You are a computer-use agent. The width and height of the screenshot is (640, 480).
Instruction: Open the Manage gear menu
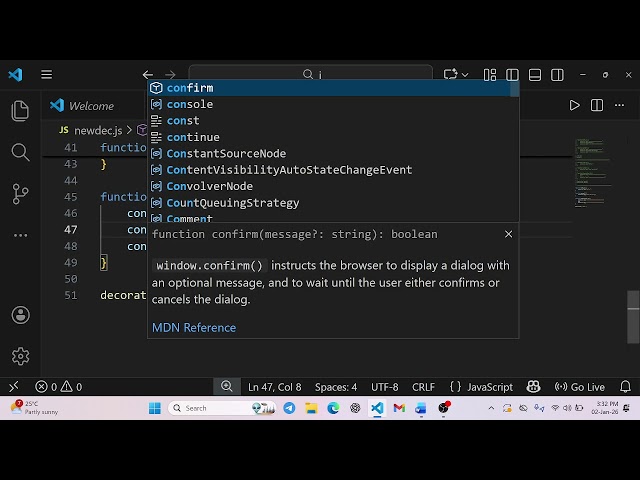20,356
